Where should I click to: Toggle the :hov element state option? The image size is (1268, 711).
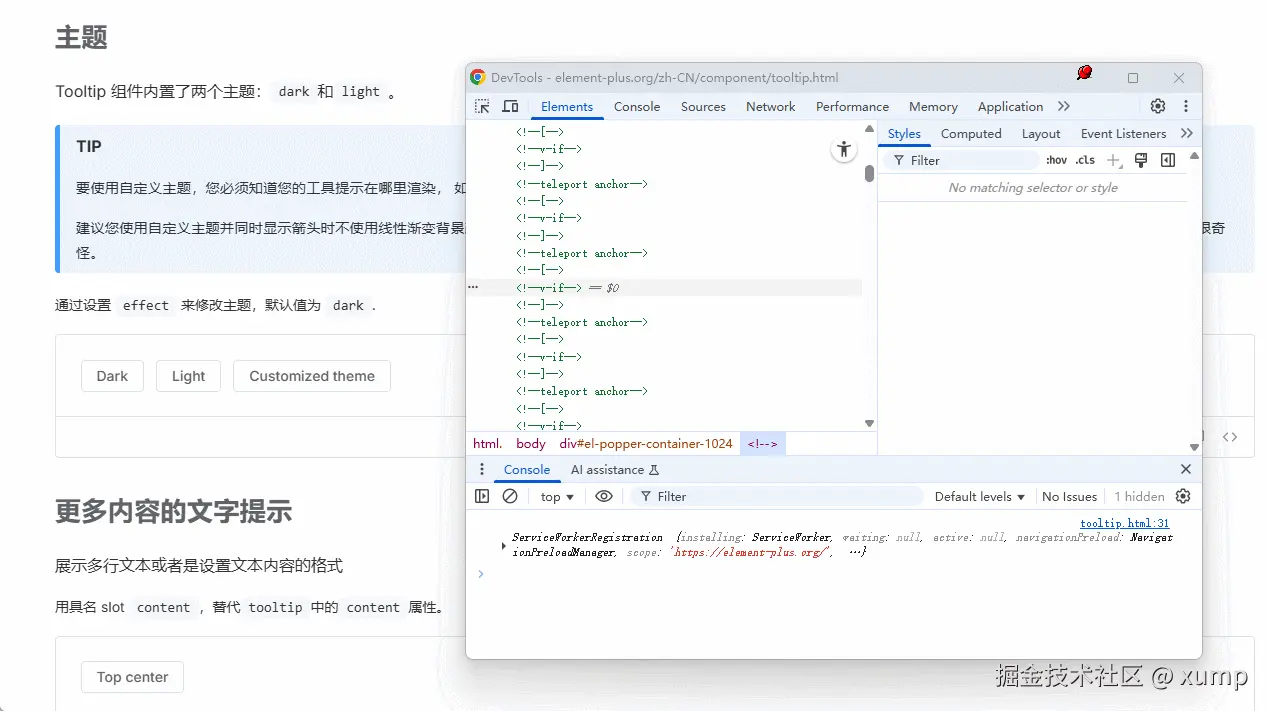coord(1056,161)
